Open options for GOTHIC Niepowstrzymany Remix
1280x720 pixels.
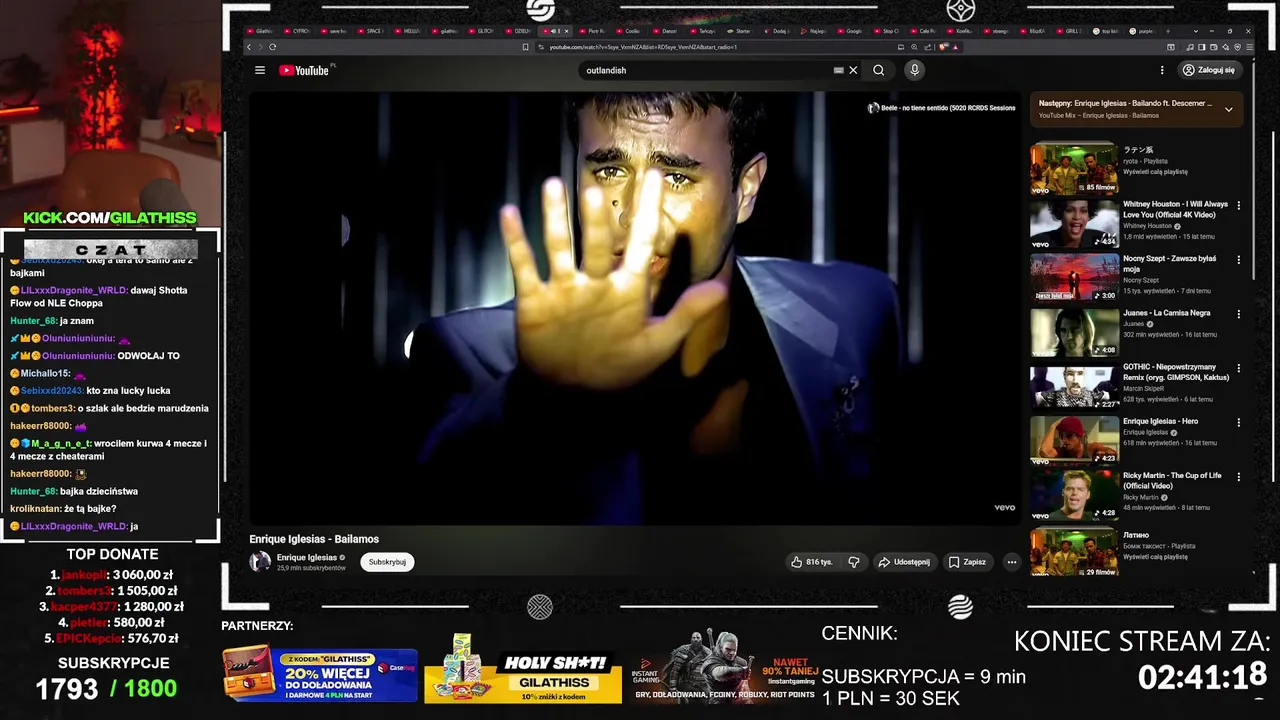tap(1238, 368)
